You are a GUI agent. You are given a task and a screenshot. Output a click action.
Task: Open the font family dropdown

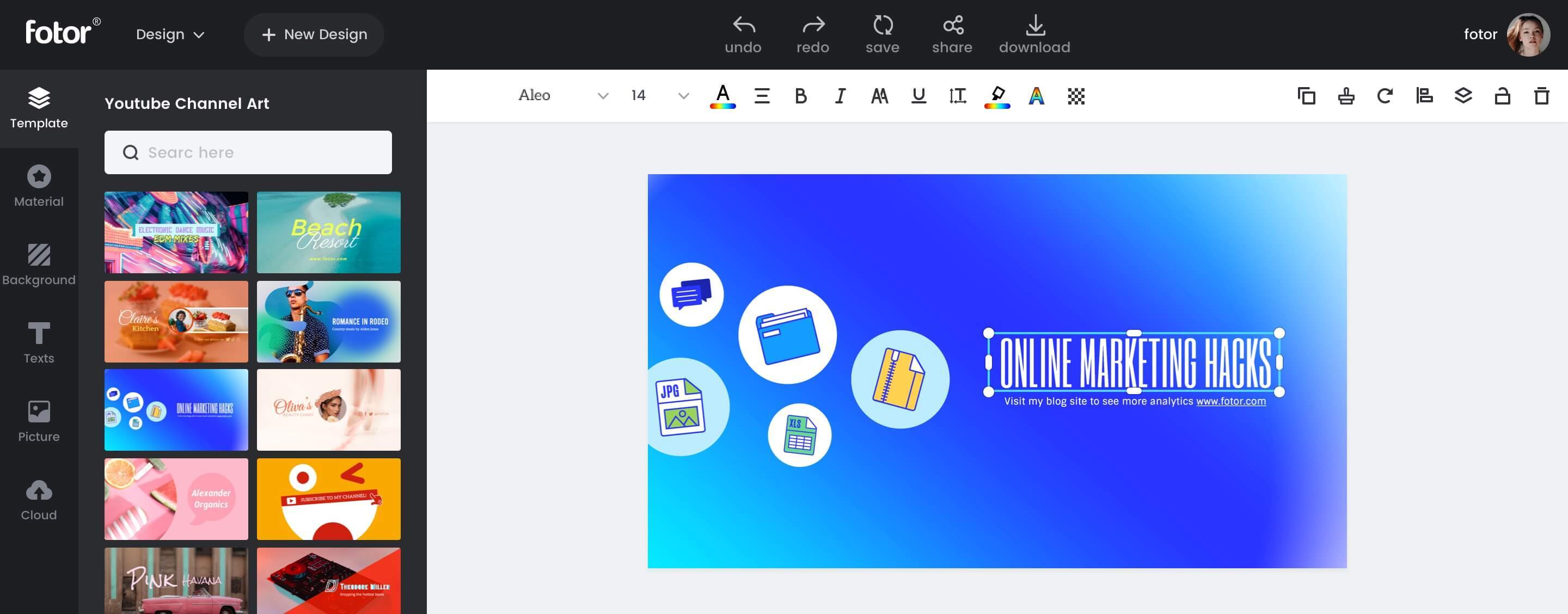click(x=601, y=95)
